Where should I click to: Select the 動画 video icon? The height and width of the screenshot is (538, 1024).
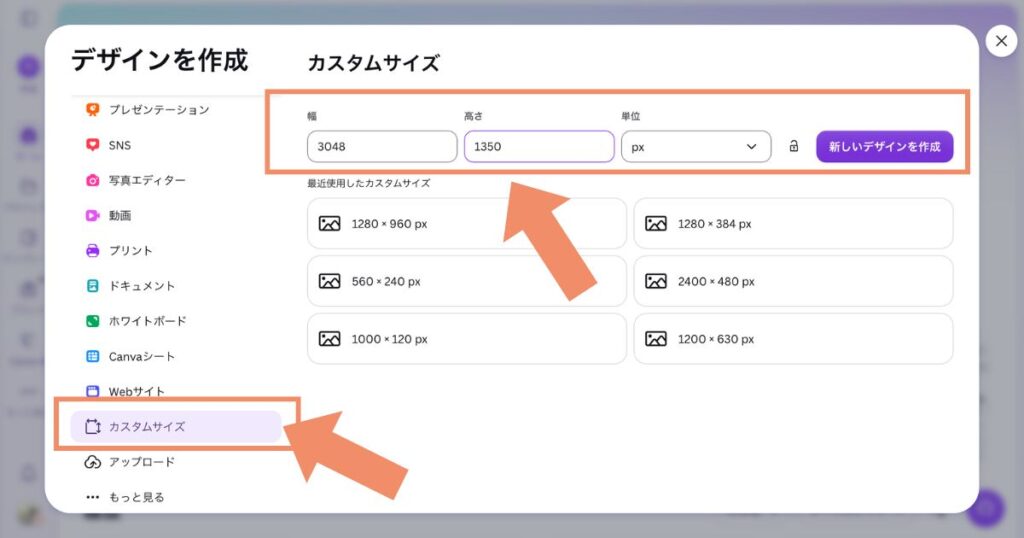[93, 215]
